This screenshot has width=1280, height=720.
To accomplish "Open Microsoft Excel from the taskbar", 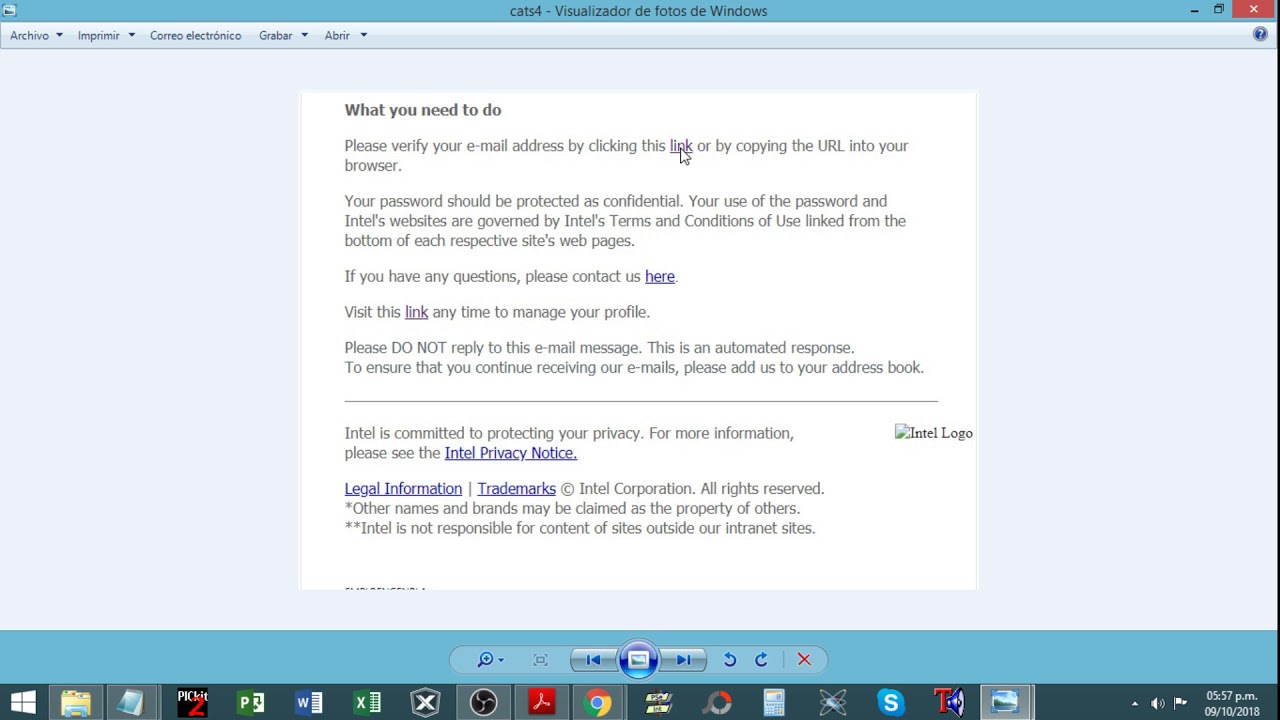I will (367, 702).
